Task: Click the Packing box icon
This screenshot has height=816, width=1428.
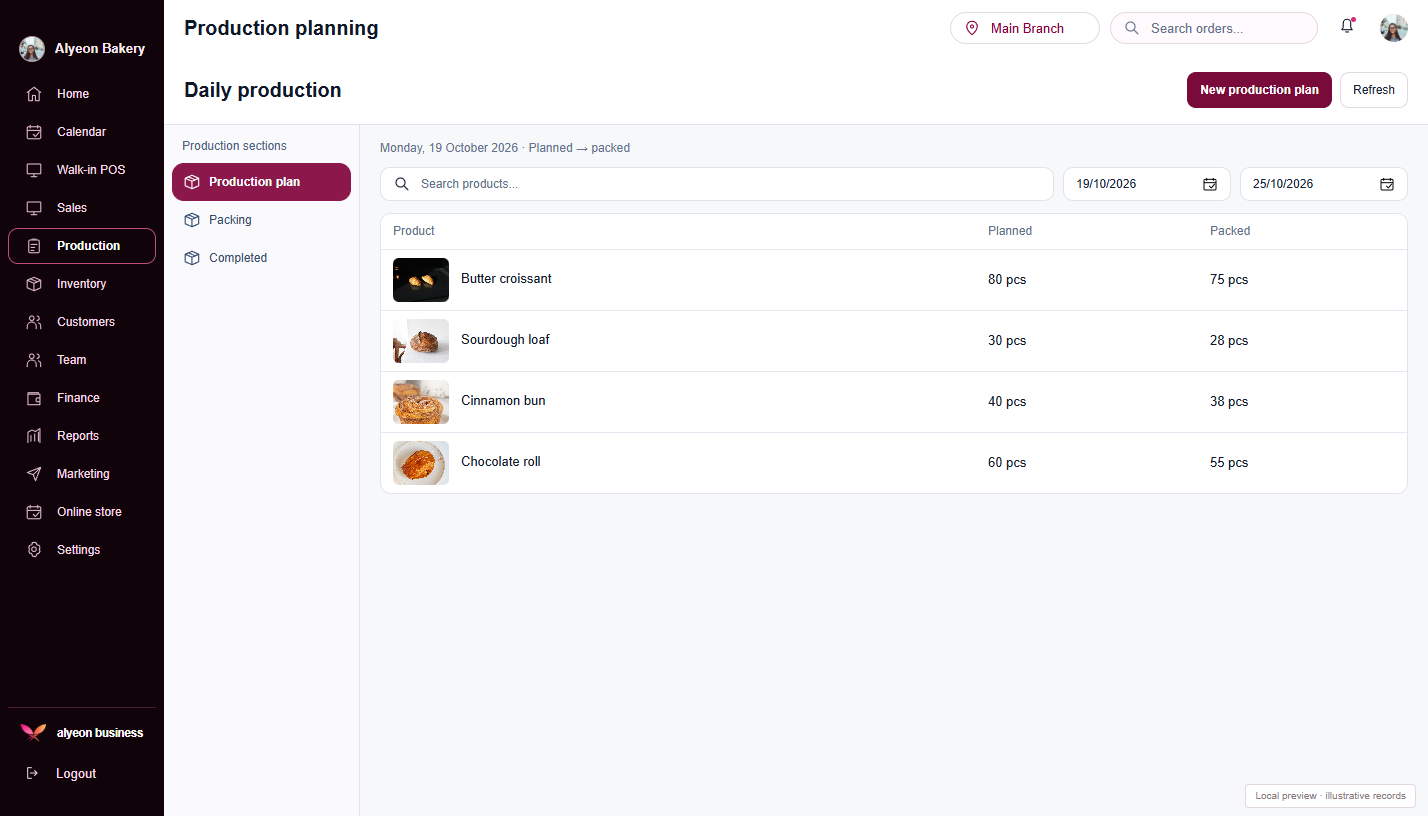Action: pyautogui.click(x=192, y=220)
